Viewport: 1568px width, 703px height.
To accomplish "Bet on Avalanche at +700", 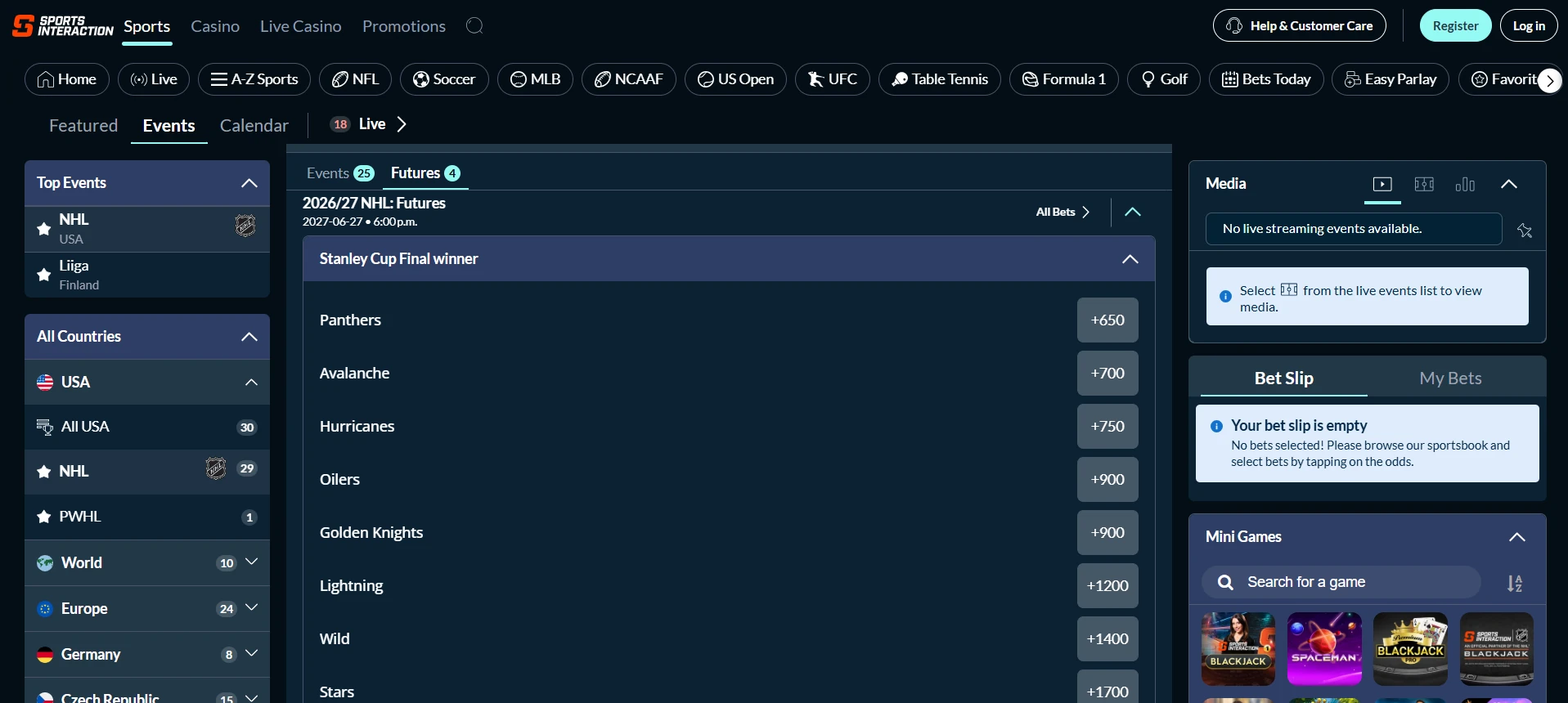I will click(x=1107, y=374).
